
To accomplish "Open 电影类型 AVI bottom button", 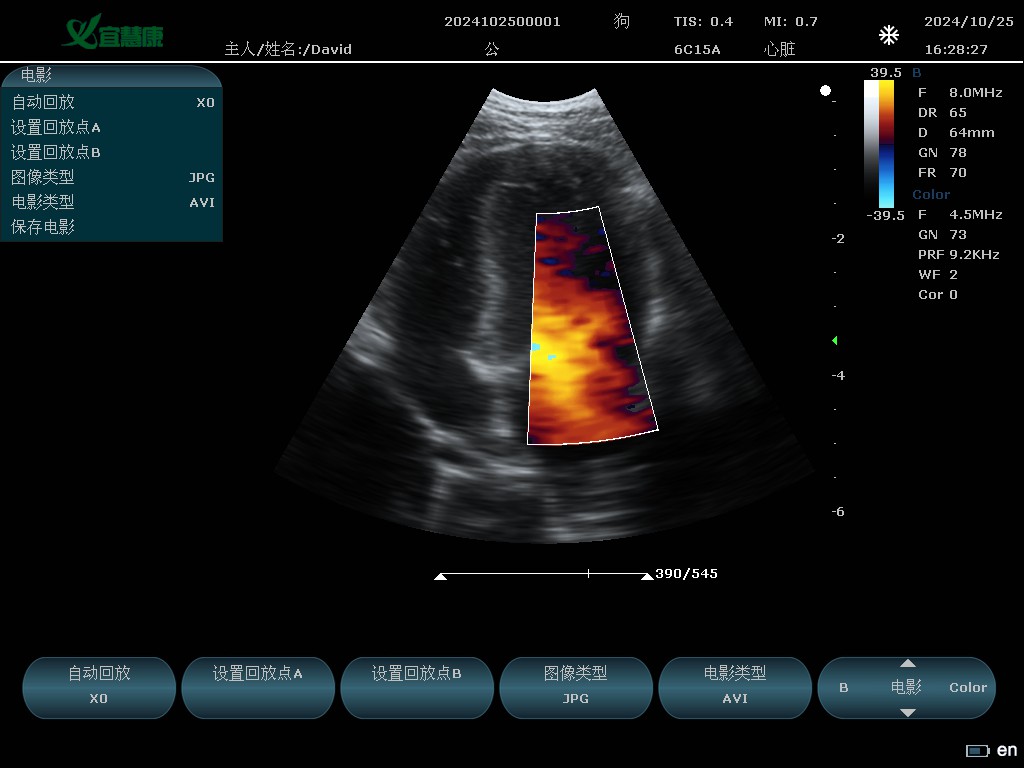I will tap(734, 687).
